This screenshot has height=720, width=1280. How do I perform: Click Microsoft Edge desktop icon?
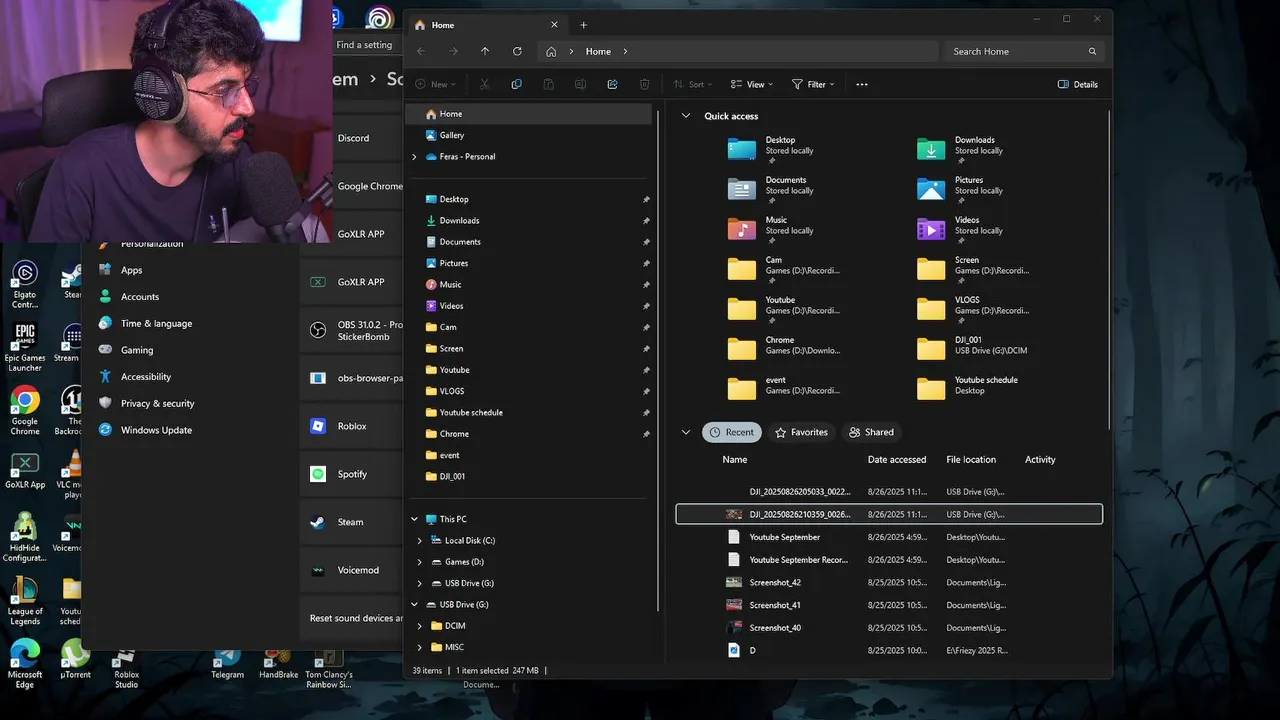click(x=25, y=664)
